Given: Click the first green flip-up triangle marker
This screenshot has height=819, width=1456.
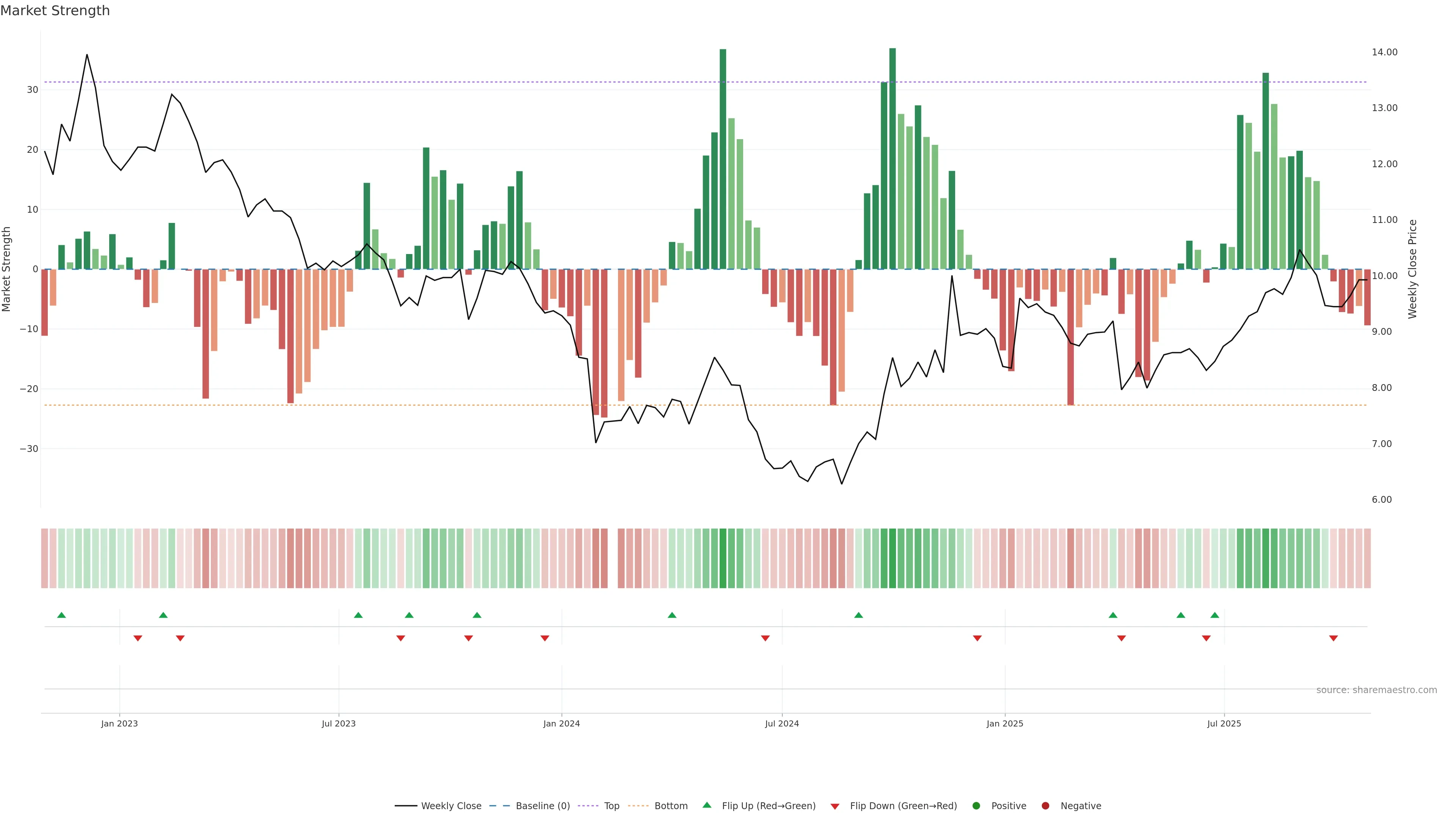Looking at the screenshot, I should point(61,615).
